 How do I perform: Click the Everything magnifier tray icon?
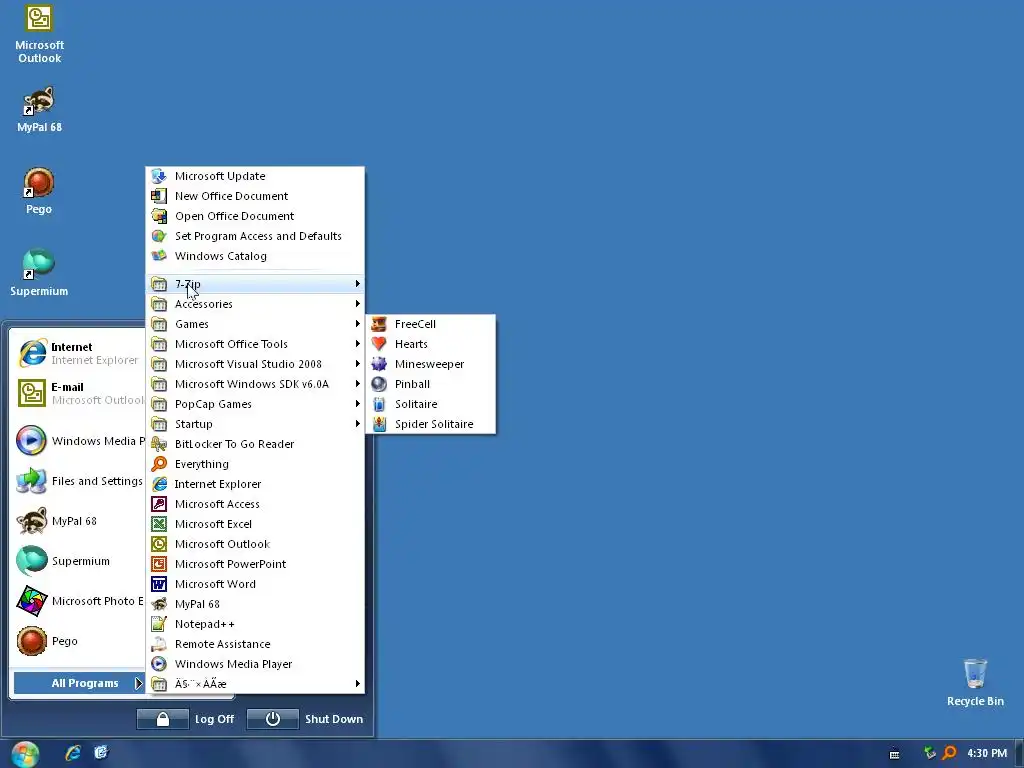coord(950,753)
